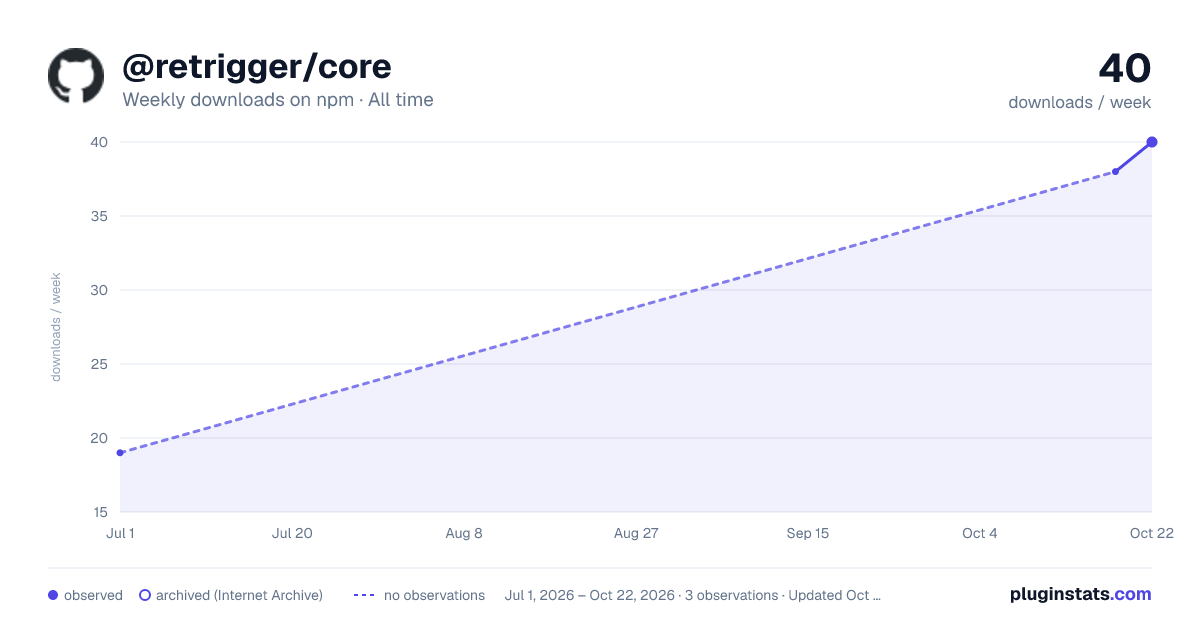Click the 'no observations' legend label
The height and width of the screenshot is (630, 1200).
point(434,595)
